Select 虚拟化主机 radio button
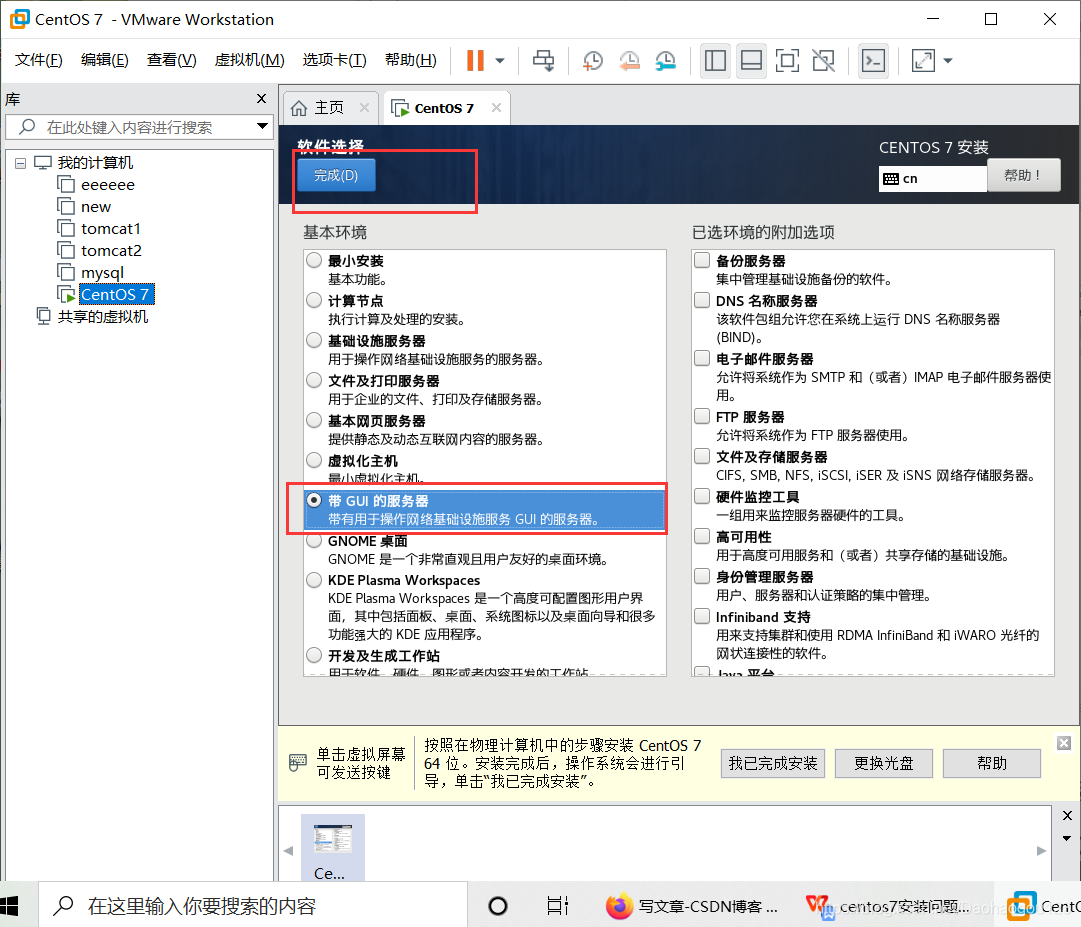The width and height of the screenshot is (1081, 927). pos(314,460)
